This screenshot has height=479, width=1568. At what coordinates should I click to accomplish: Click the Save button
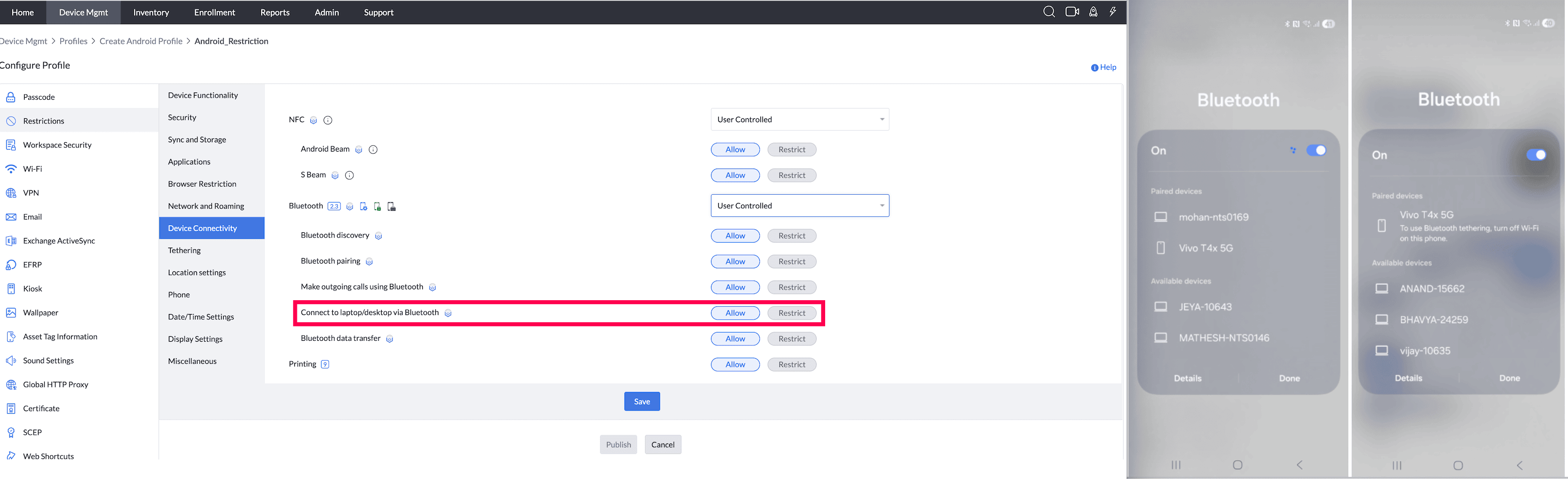coord(642,401)
